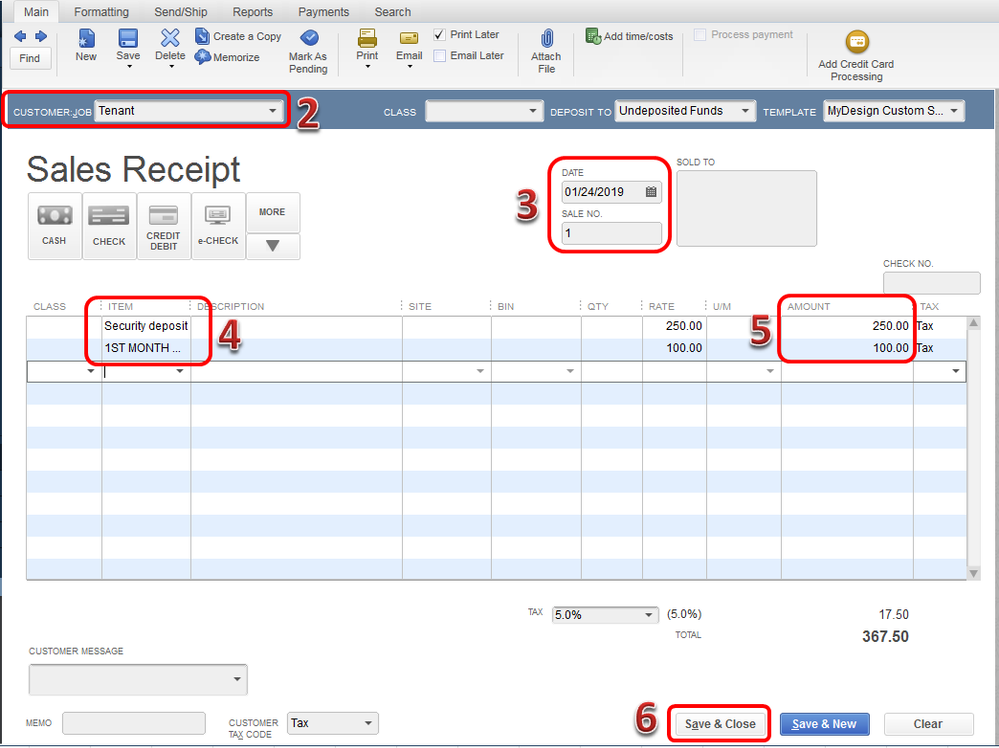Click the Check No. field
The width and height of the screenshot is (999, 748).
[931, 283]
